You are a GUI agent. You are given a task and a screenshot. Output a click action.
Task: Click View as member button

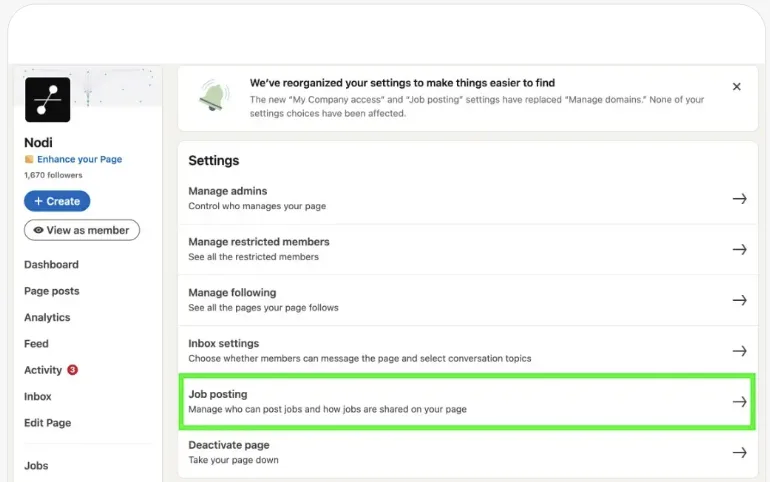[82, 230]
